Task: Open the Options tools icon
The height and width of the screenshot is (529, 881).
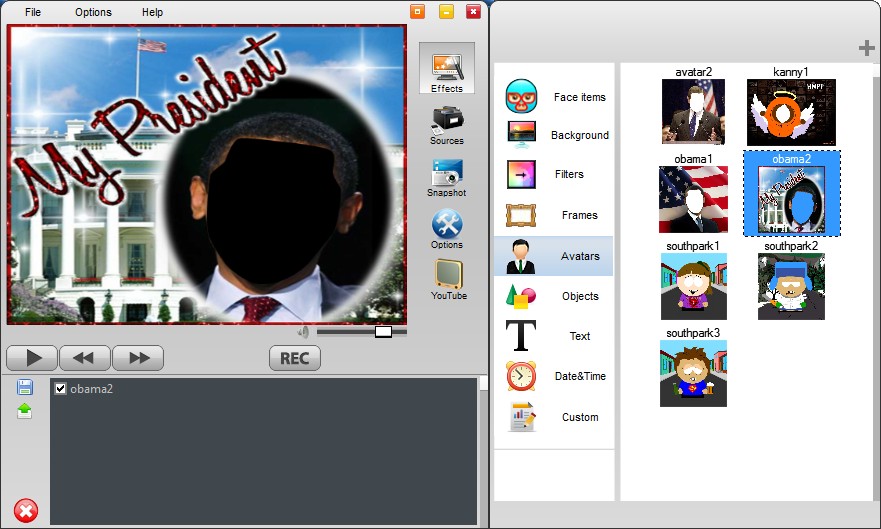Action: 447,224
